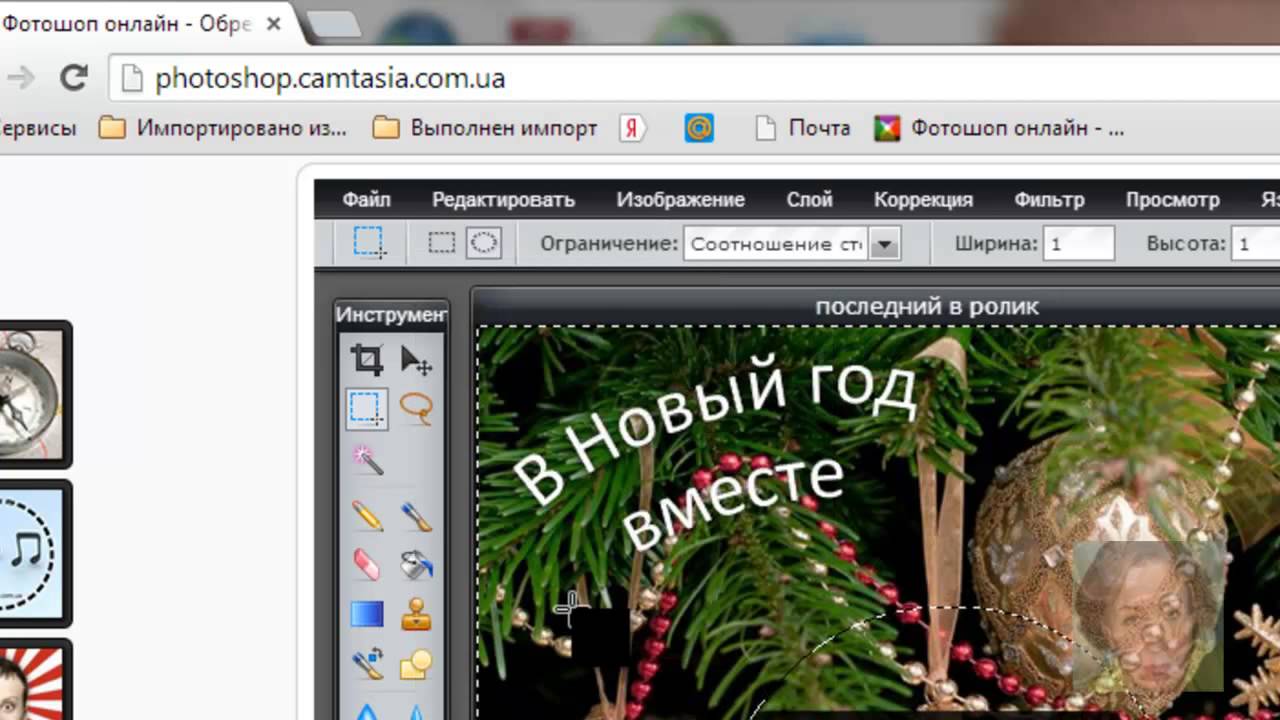Select the Paint Bucket tool
The width and height of the screenshot is (1280, 720).
[416, 564]
